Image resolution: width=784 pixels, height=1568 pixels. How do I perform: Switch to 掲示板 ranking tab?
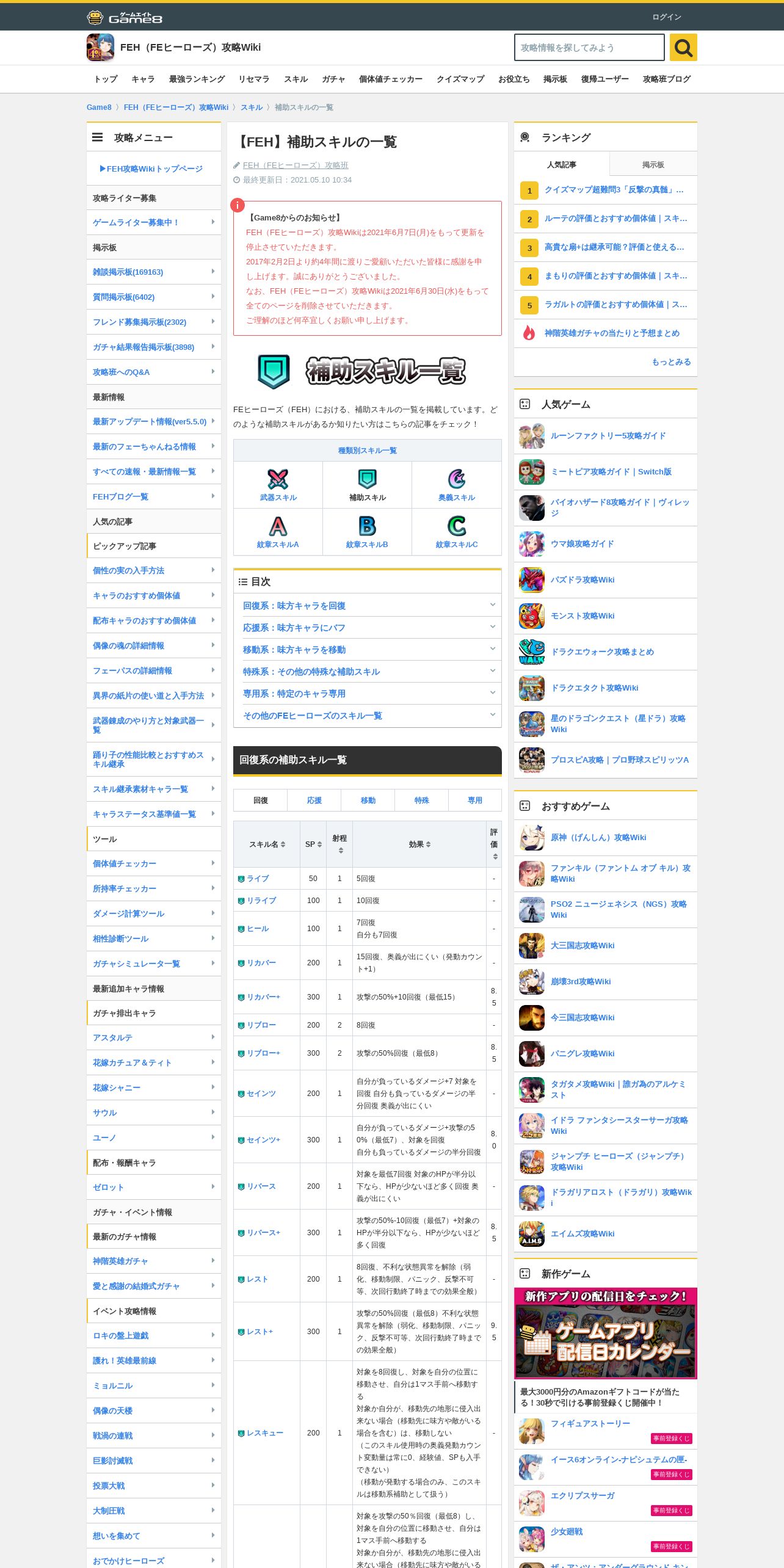(x=653, y=165)
